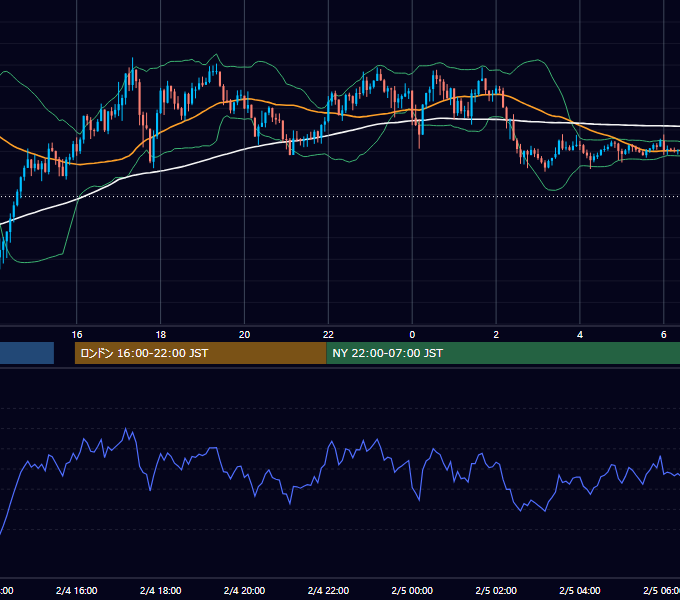Click the "18" hour label on price chart axis

click(x=160, y=335)
